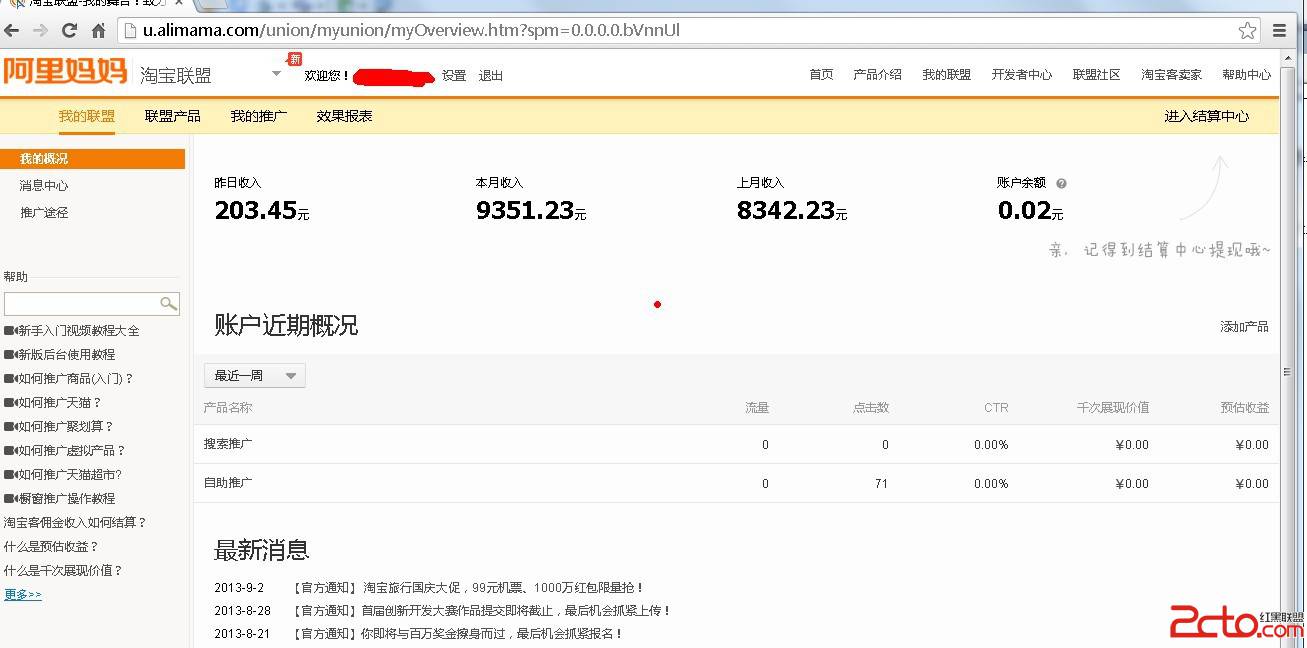Click the 本月收入 amount 9351.23
This screenshot has height=648, width=1307.
pos(525,210)
